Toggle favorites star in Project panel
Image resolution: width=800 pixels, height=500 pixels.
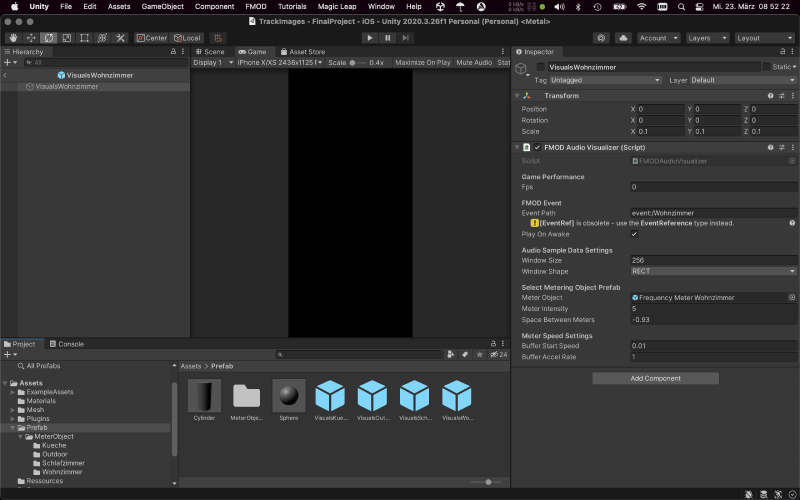coord(479,354)
